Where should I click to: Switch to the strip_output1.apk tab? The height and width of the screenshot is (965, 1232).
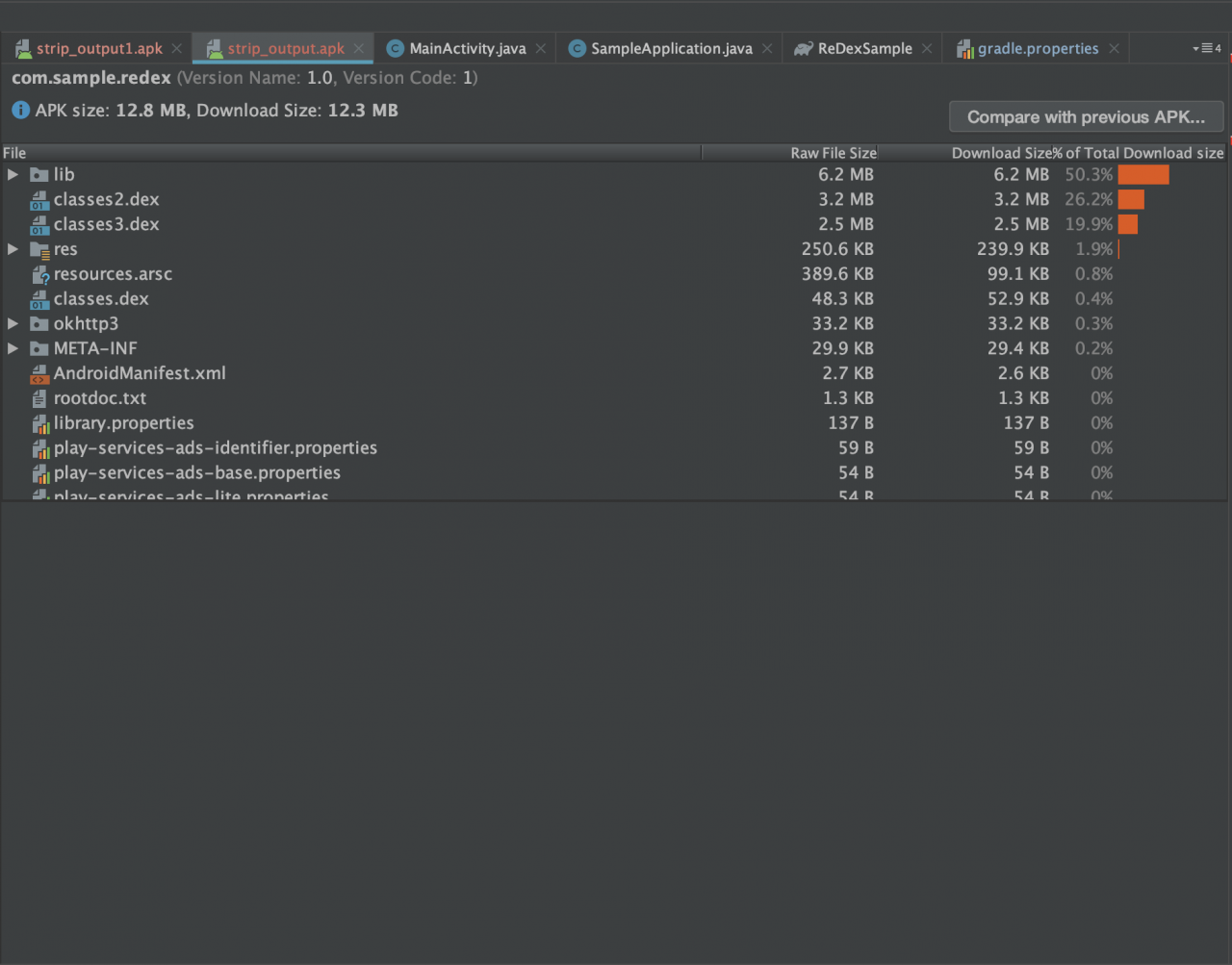[x=100, y=48]
